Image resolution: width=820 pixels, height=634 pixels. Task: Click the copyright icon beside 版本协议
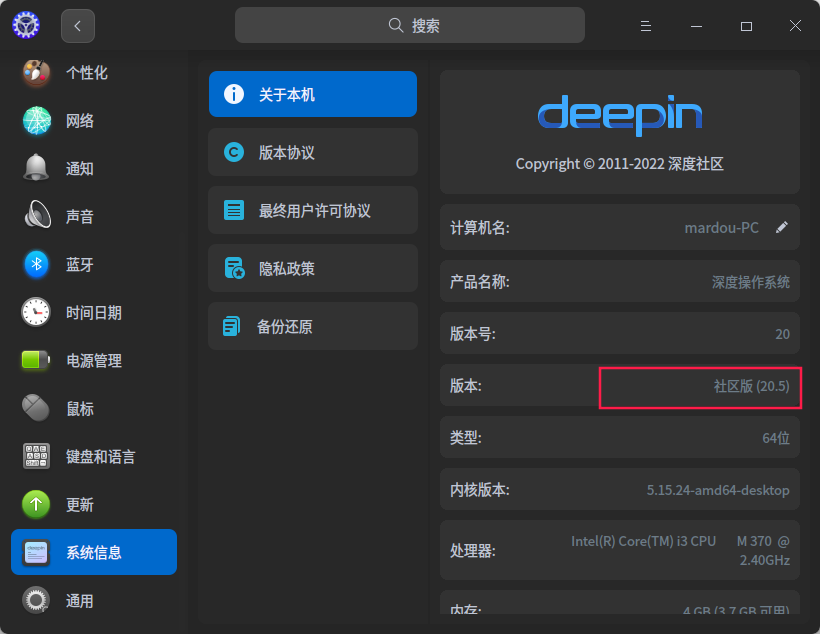234,152
